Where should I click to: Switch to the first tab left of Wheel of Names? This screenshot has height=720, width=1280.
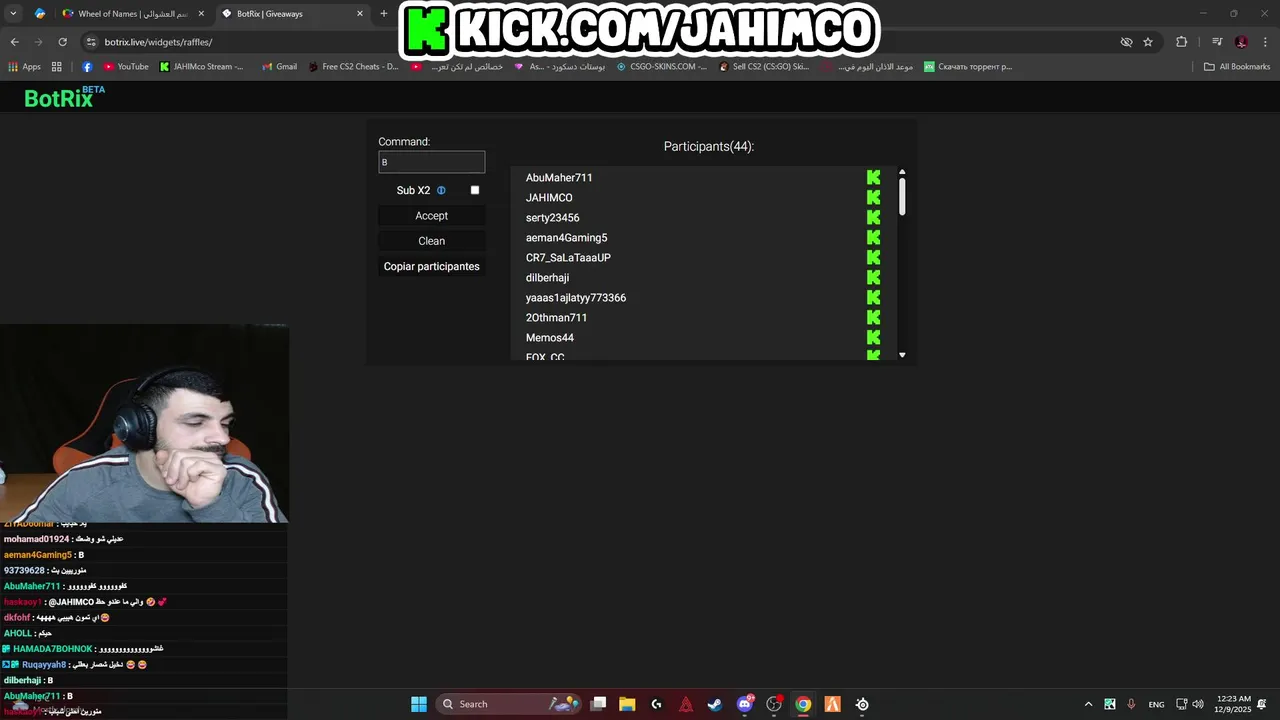click(x=40, y=14)
